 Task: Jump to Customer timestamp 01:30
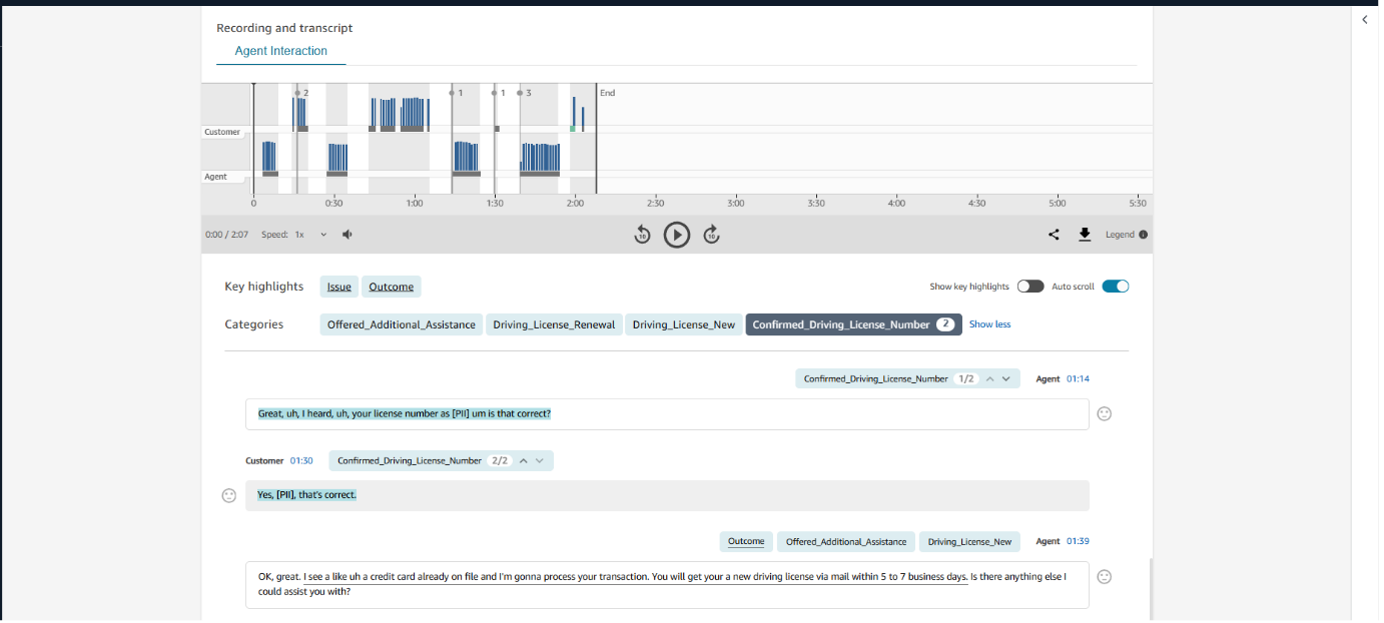[302, 461]
